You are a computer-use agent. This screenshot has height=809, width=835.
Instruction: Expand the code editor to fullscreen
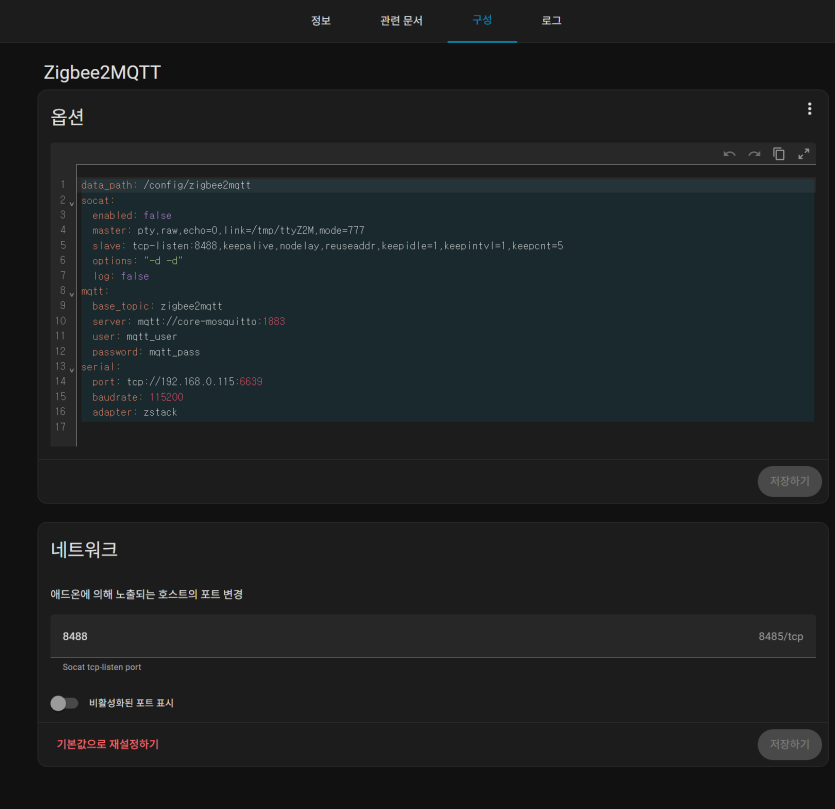(x=804, y=154)
